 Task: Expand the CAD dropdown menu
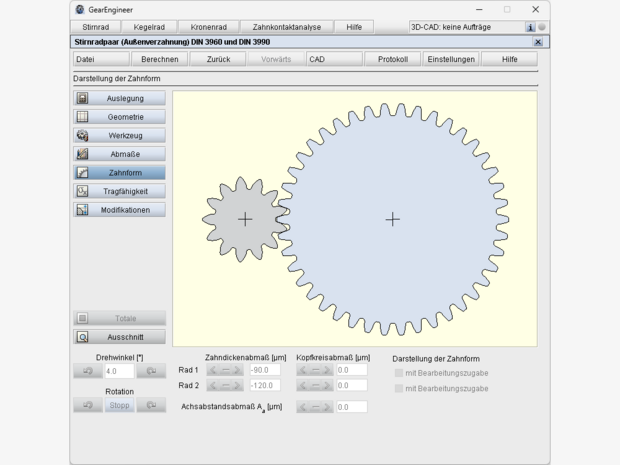click(x=333, y=59)
